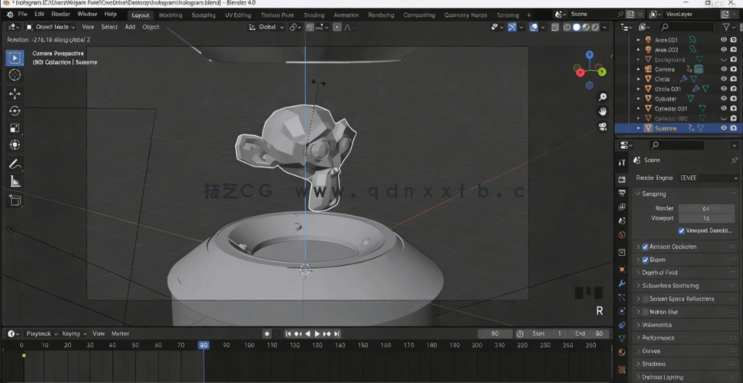Open the Tool properties tab
Screen dimensions: 743x383
(x=622, y=162)
